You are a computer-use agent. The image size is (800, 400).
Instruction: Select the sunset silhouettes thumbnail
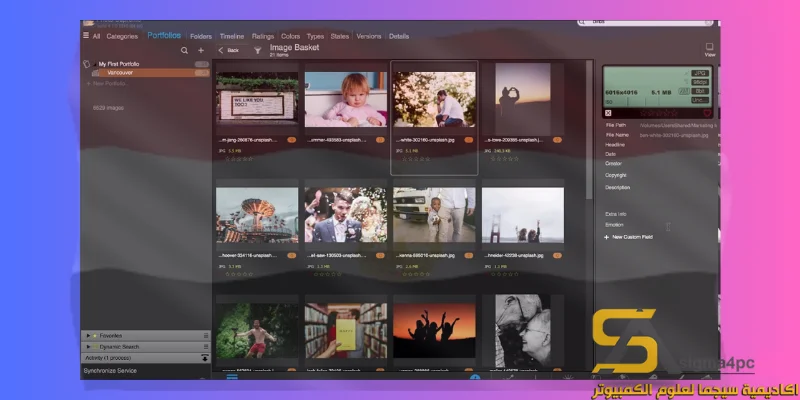[x=434, y=330]
